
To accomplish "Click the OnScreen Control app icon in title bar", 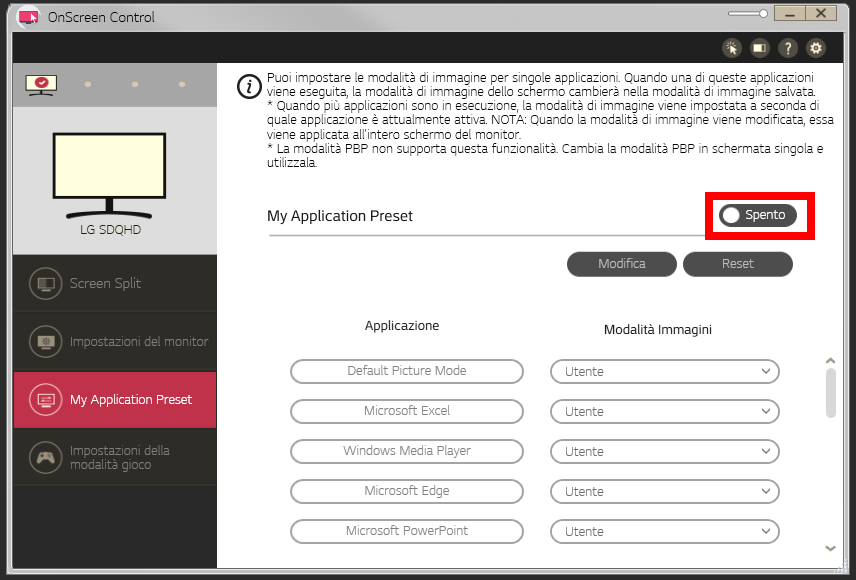I will 28,17.
